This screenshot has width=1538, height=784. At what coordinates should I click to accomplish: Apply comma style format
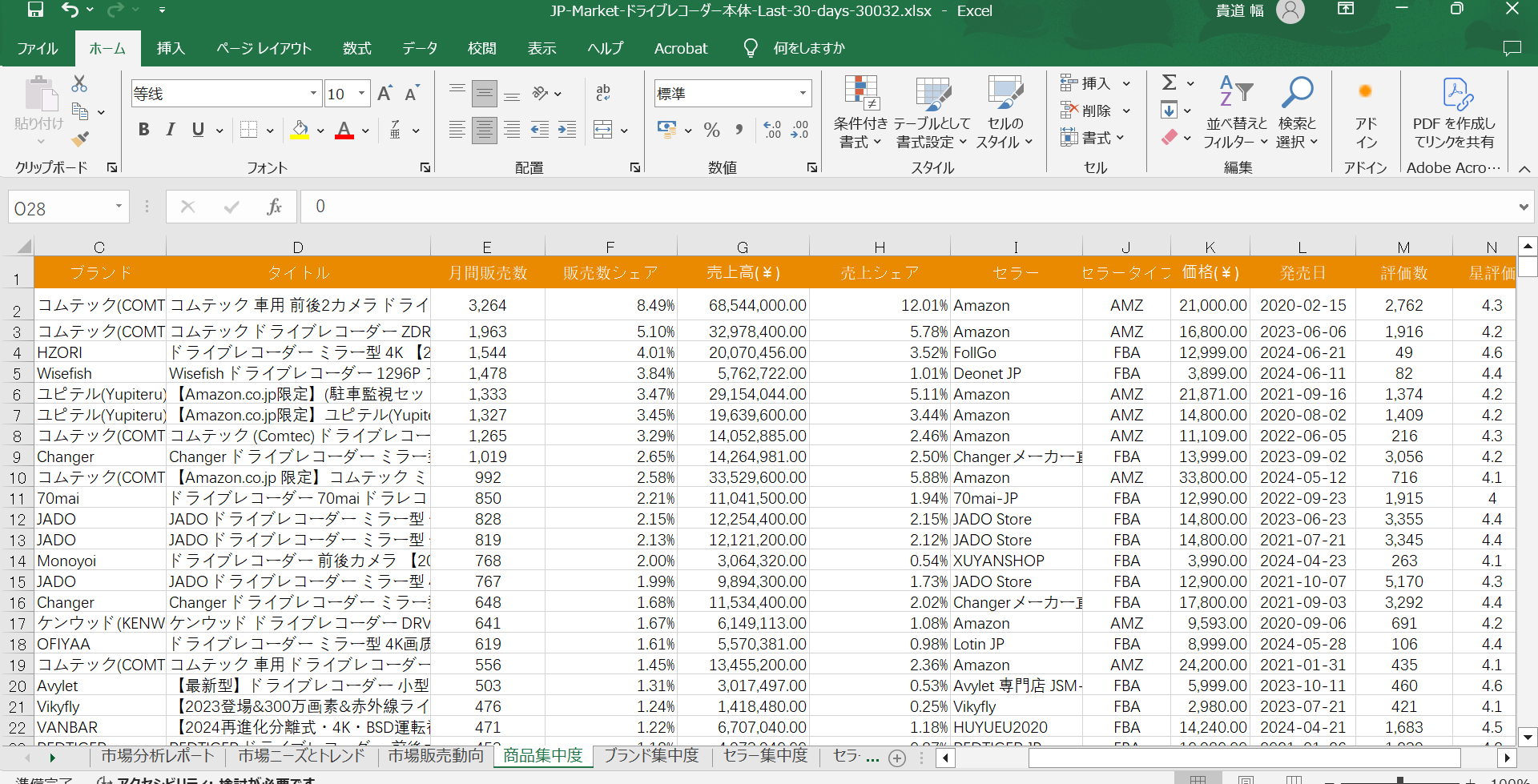pyautogui.click(x=739, y=130)
